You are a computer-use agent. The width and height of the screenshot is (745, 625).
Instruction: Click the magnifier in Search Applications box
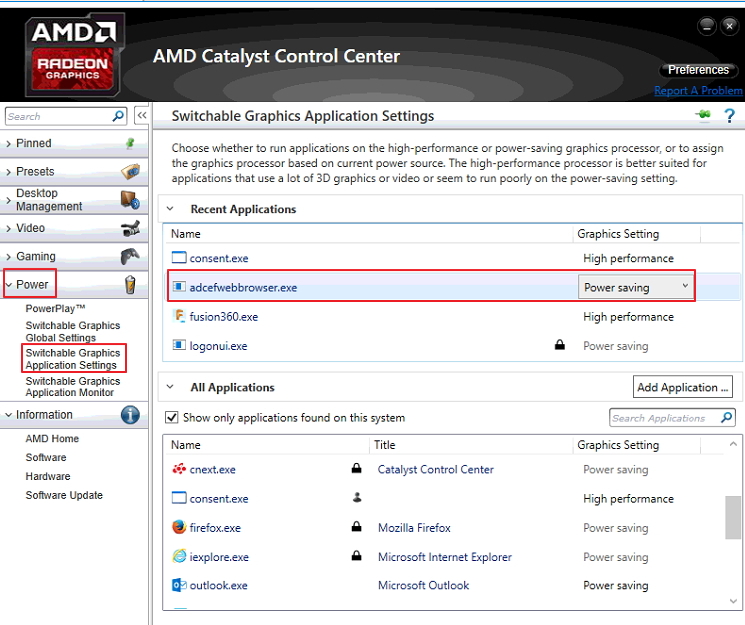pyautogui.click(x=726, y=417)
